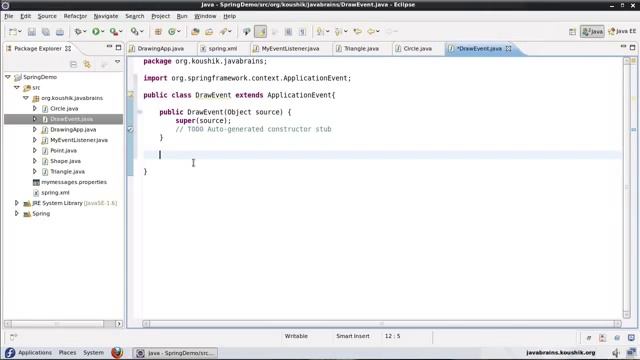Click the Back navigation arrow icon
This screenshot has height=360, width=640.
(x=371, y=31)
